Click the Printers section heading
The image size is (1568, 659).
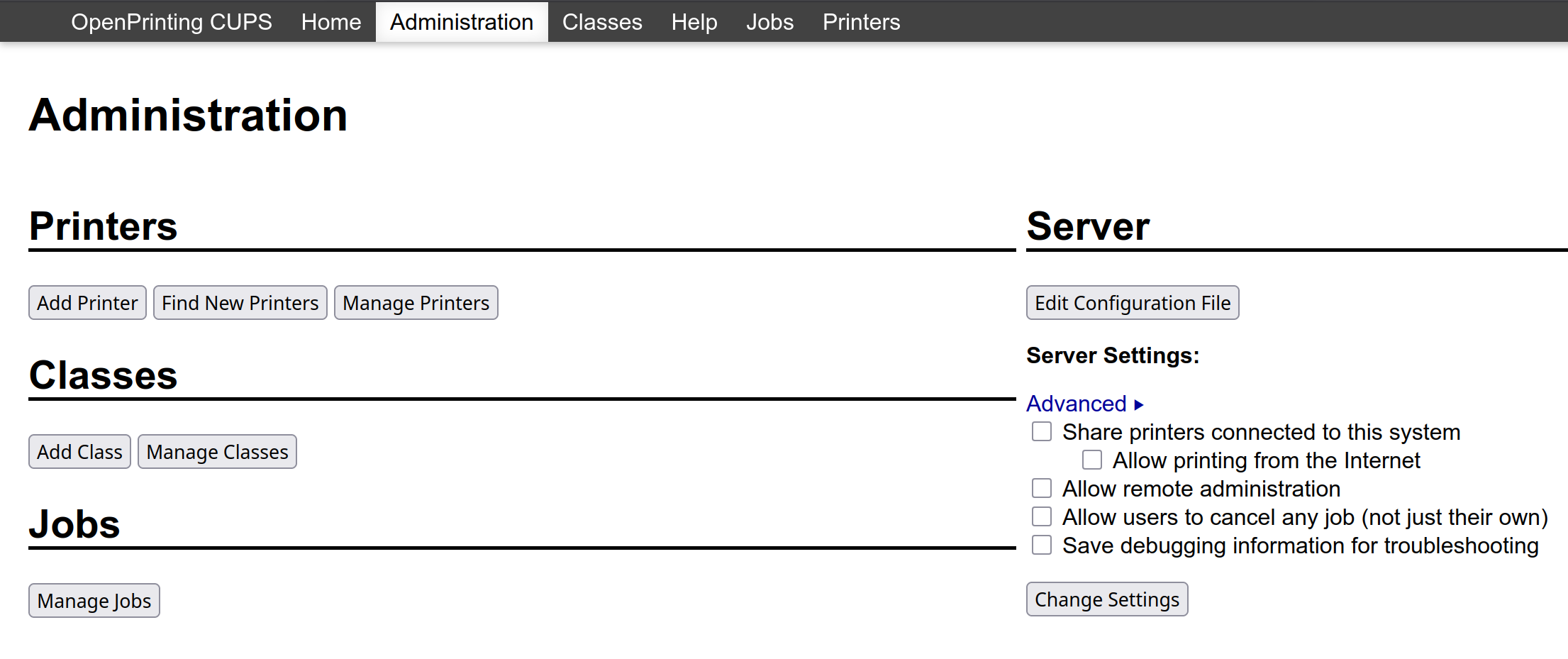click(x=103, y=226)
